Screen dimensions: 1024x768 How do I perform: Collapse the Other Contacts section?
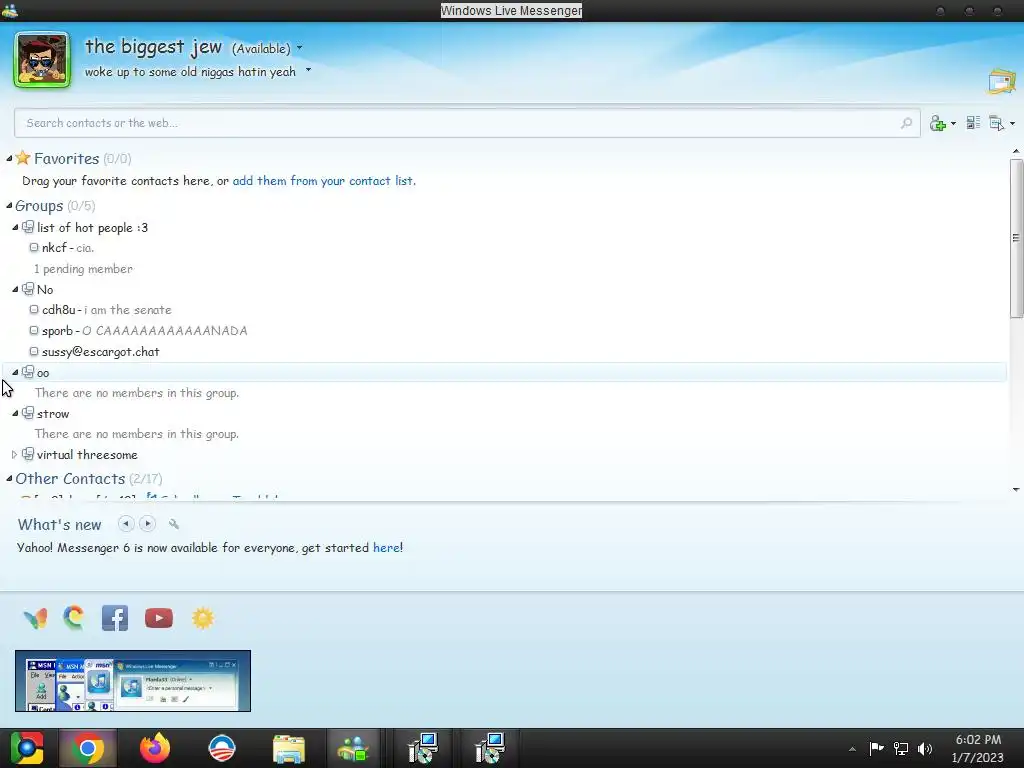point(9,478)
